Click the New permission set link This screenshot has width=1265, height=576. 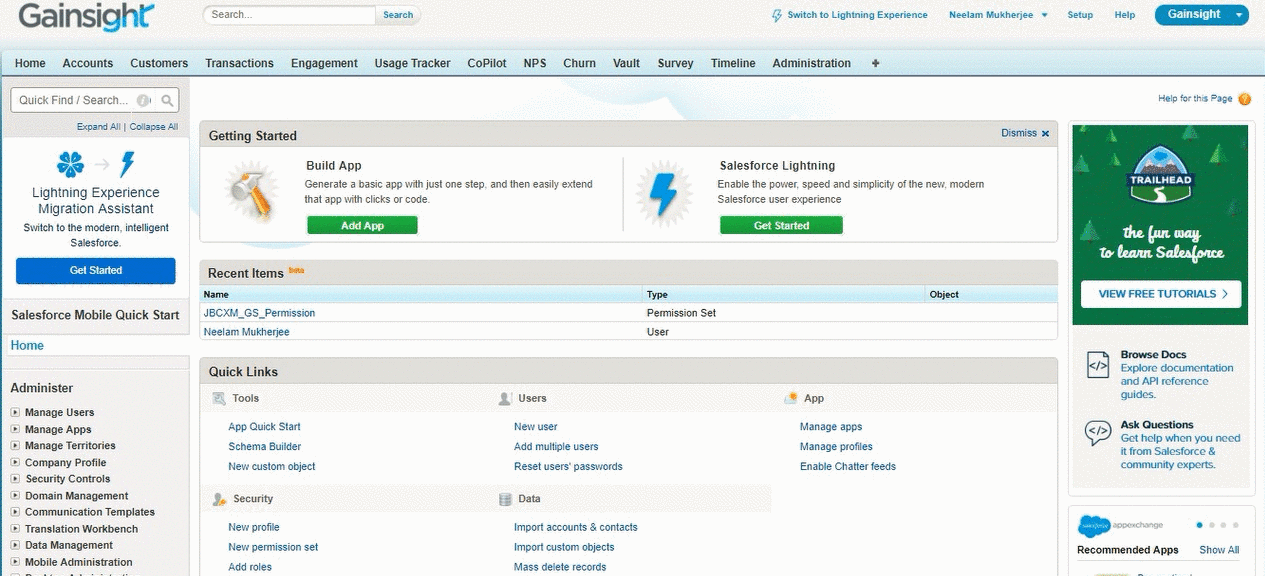coord(273,547)
